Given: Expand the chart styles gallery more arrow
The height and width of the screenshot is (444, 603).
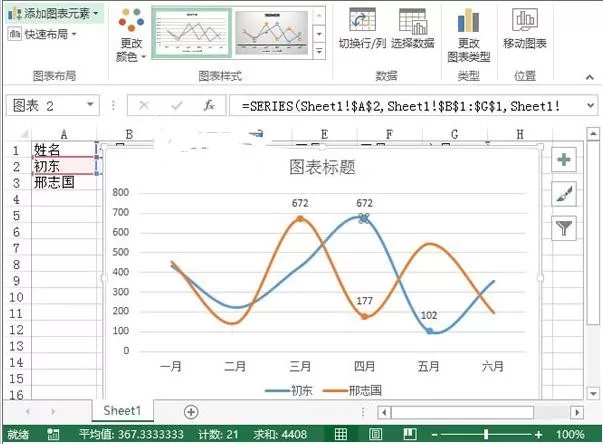Looking at the screenshot, I should pyautogui.click(x=319, y=51).
